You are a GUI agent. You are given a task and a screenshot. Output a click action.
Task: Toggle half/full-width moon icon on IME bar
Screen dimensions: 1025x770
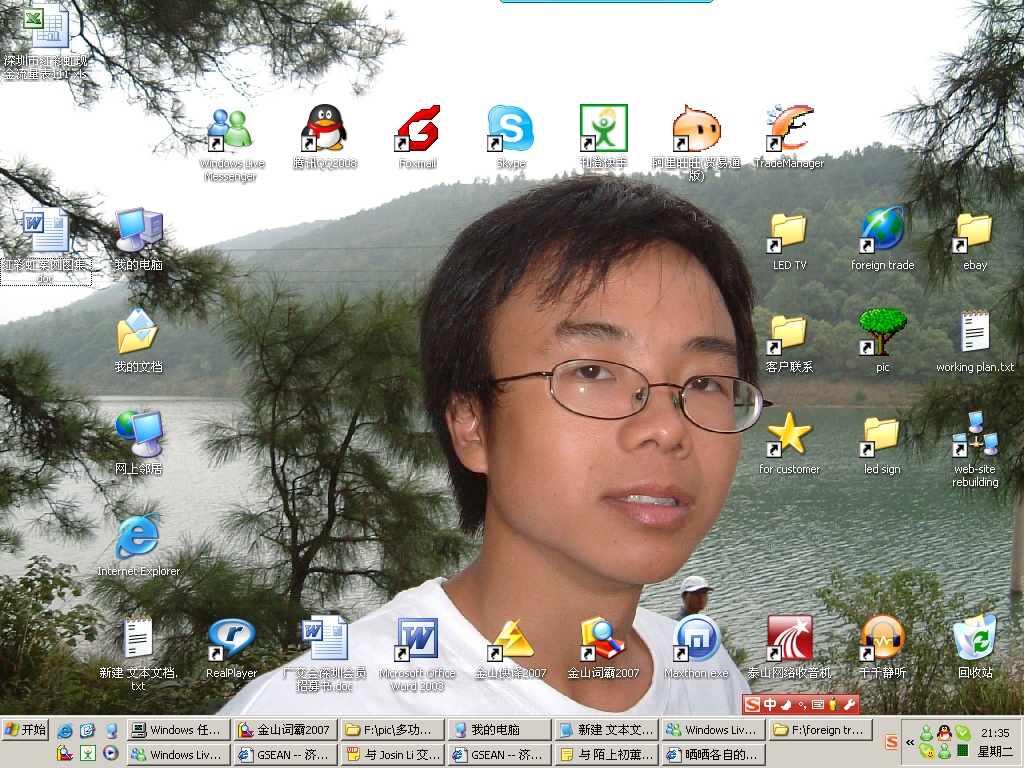point(786,705)
